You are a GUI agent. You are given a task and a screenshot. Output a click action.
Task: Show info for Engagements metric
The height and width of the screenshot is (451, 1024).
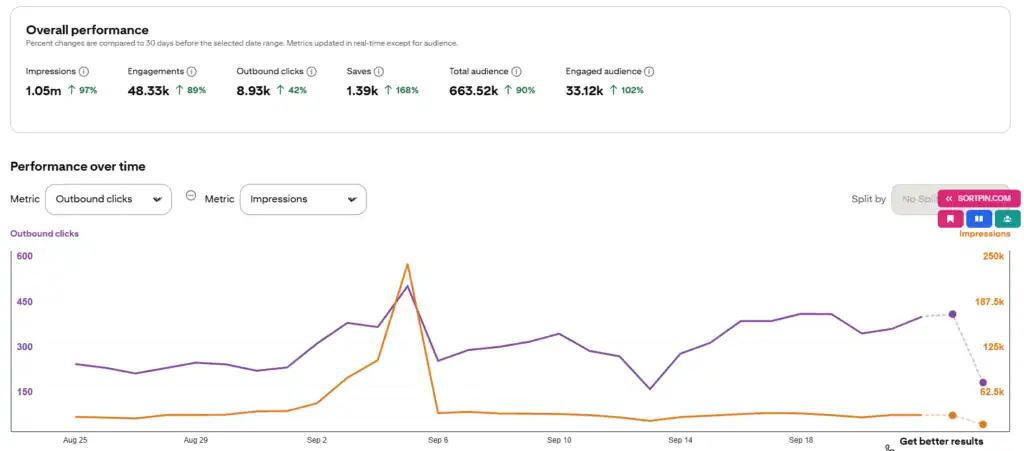pos(191,71)
